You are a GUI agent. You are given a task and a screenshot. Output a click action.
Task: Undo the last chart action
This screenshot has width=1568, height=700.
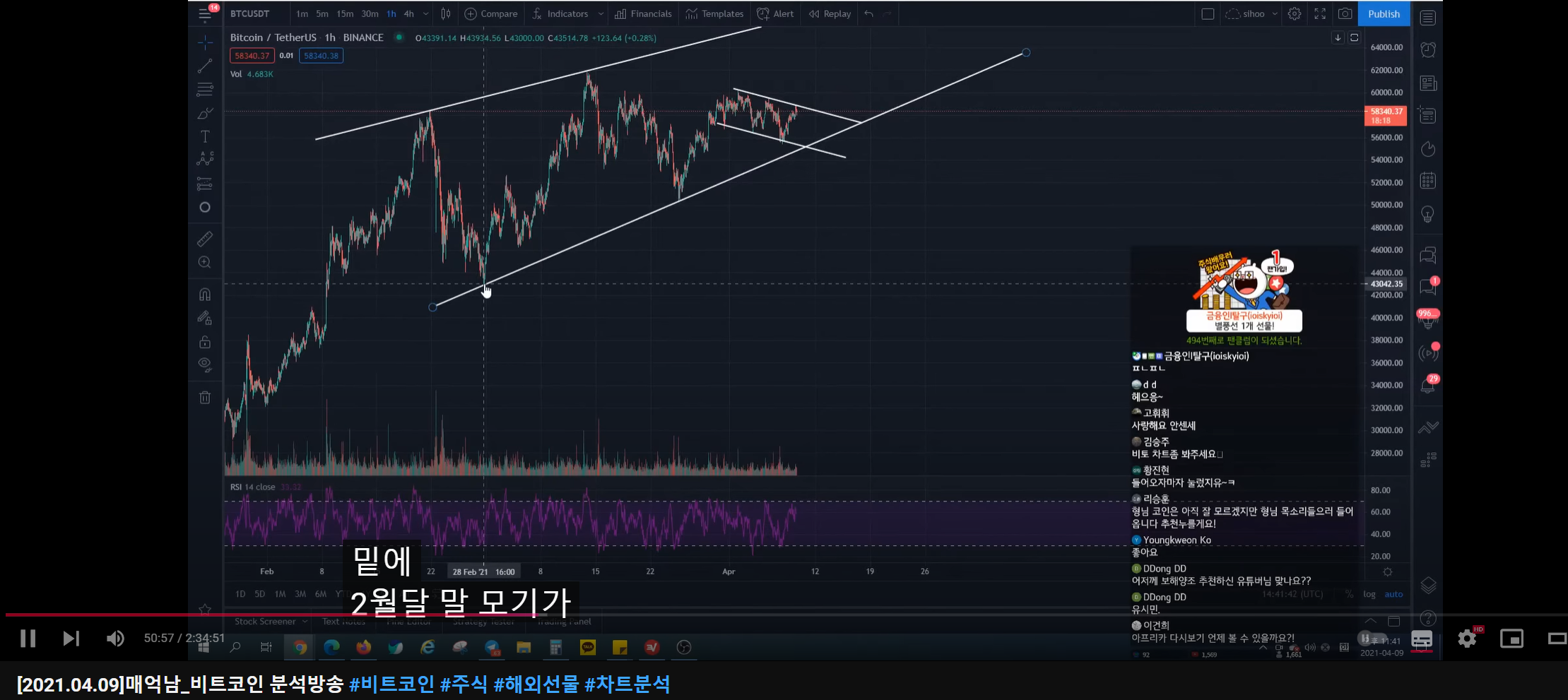tap(868, 13)
